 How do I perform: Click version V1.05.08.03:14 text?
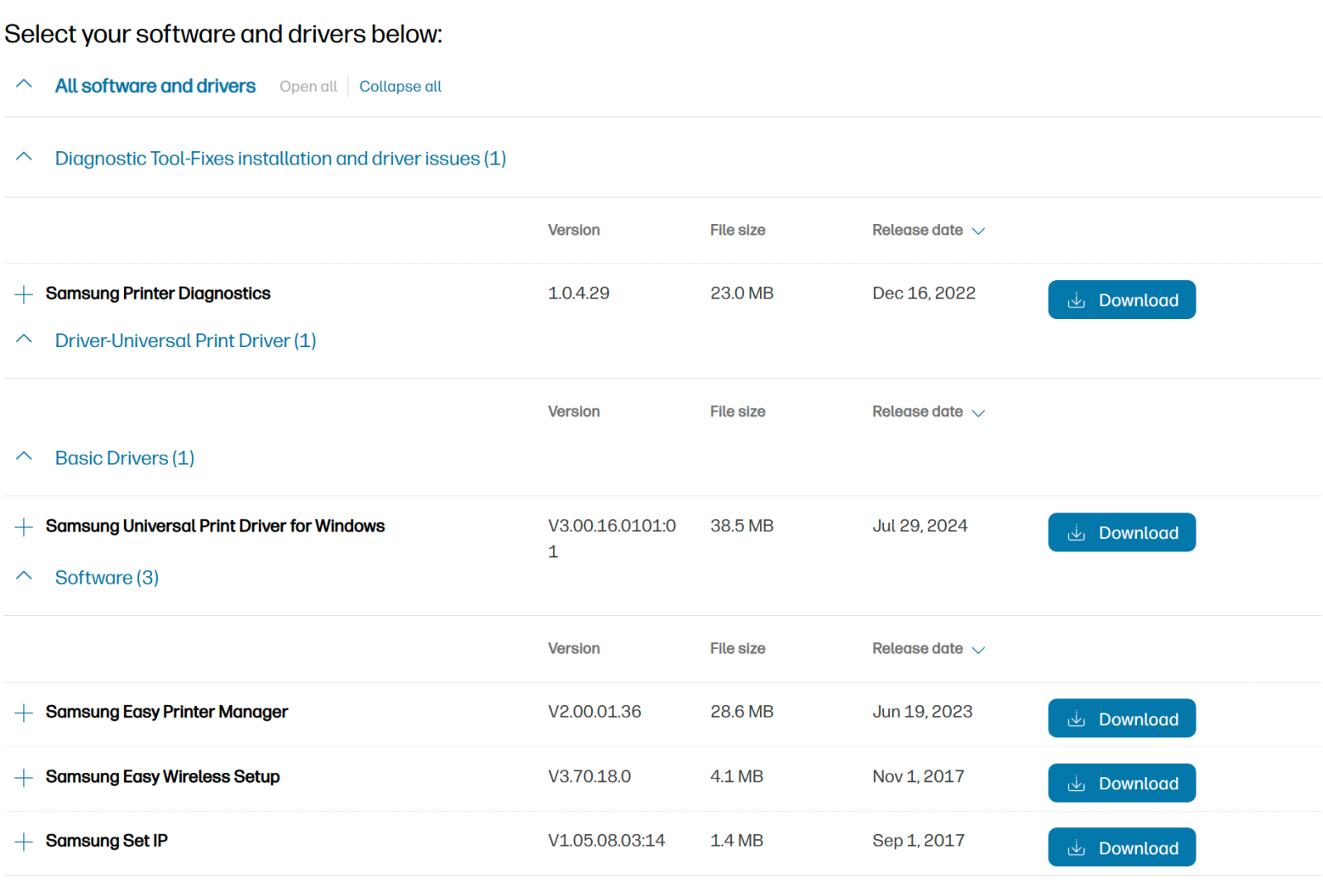pos(606,841)
